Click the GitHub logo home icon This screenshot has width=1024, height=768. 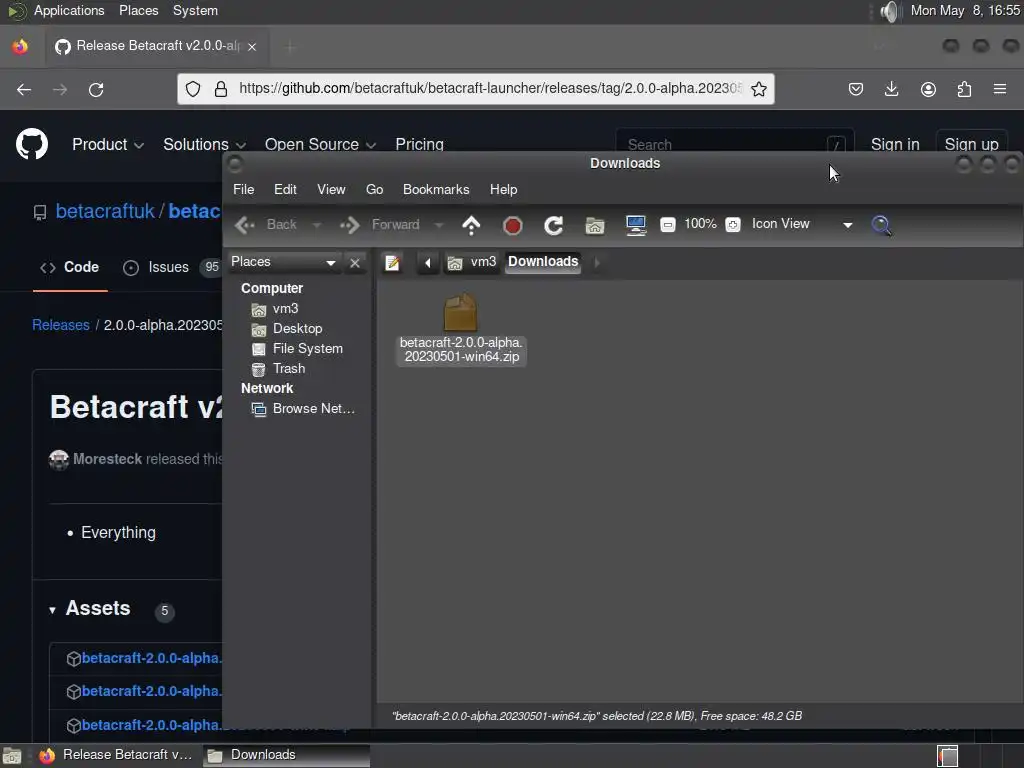pyautogui.click(x=32, y=144)
